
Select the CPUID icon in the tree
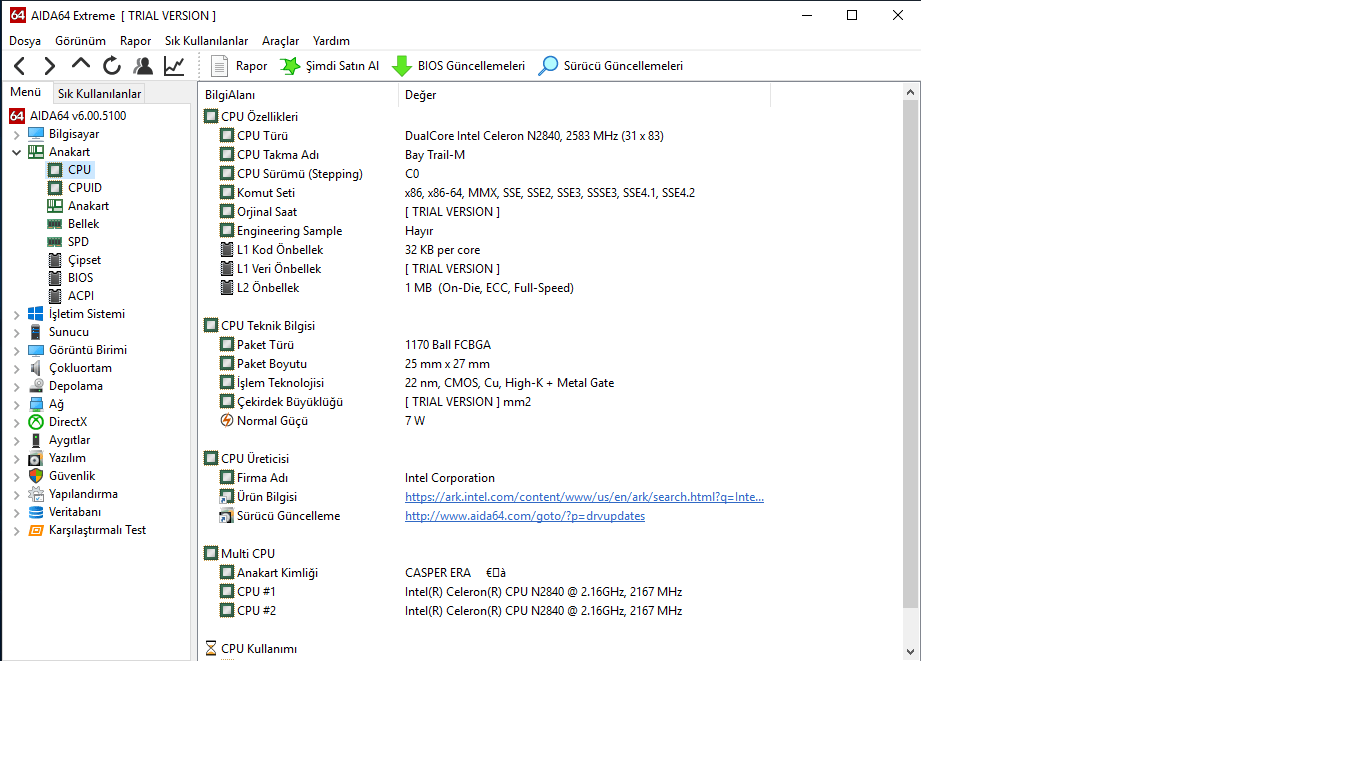coord(55,188)
